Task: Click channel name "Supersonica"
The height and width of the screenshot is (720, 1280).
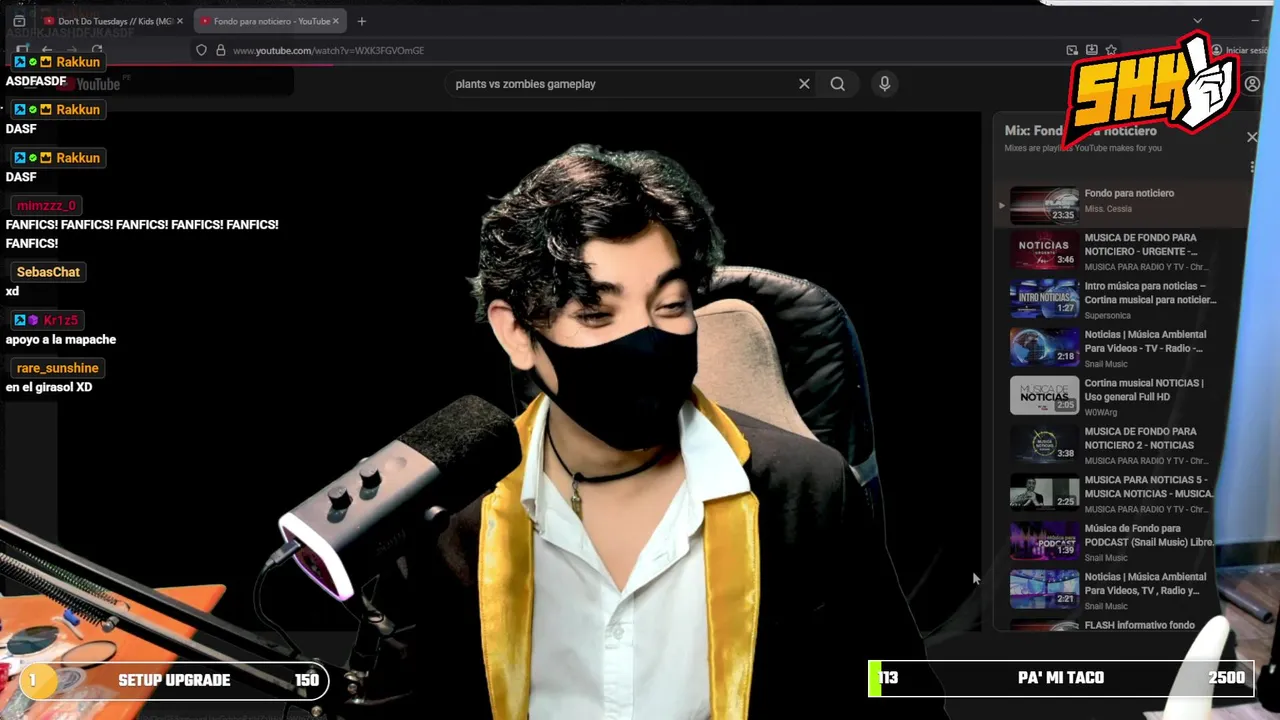Action: click(x=1107, y=316)
